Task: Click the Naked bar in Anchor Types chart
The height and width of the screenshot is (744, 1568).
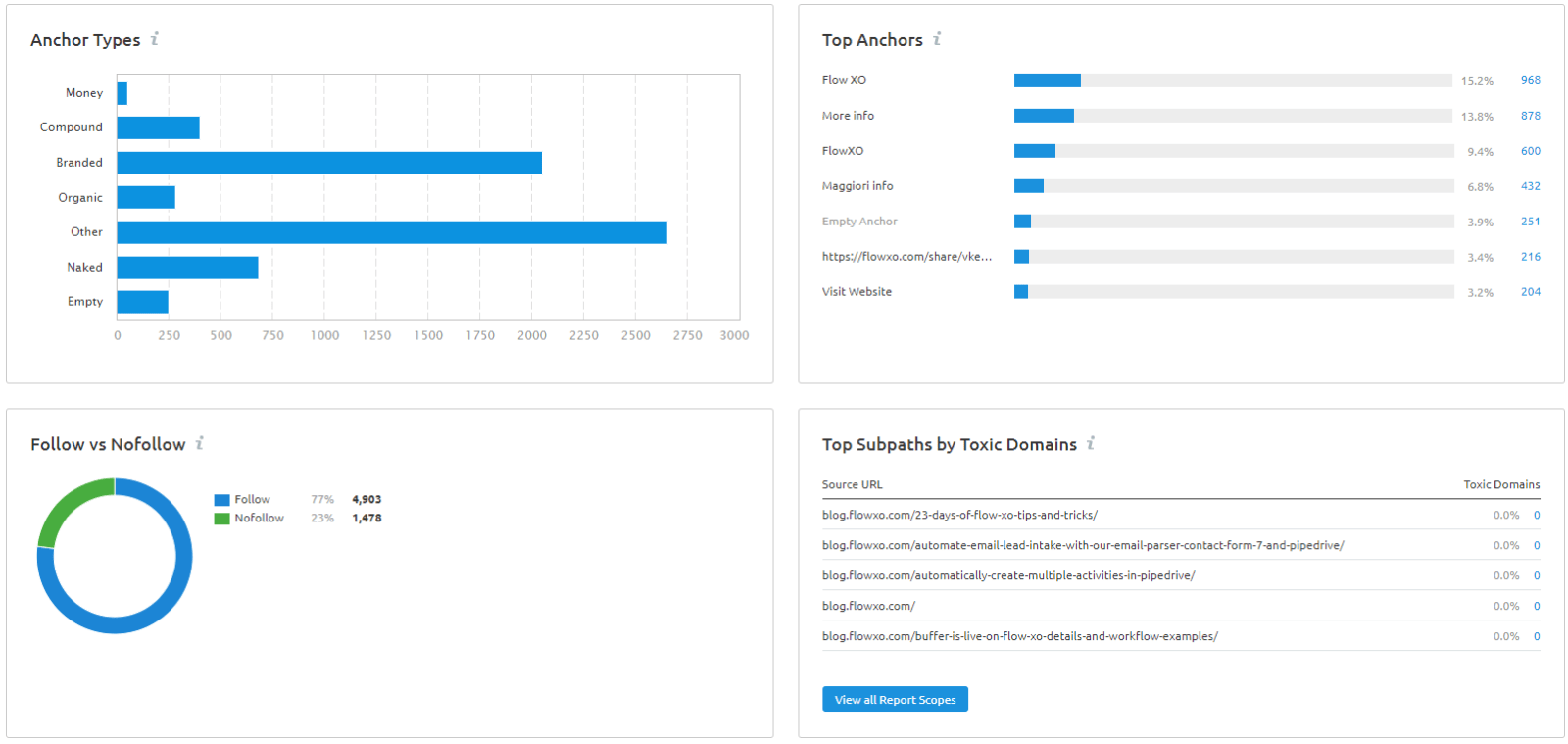Action: coord(187,268)
